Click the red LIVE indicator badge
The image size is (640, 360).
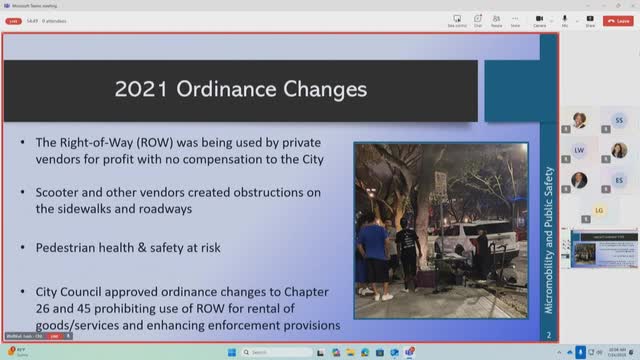pyautogui.click(x=13, y=21)
